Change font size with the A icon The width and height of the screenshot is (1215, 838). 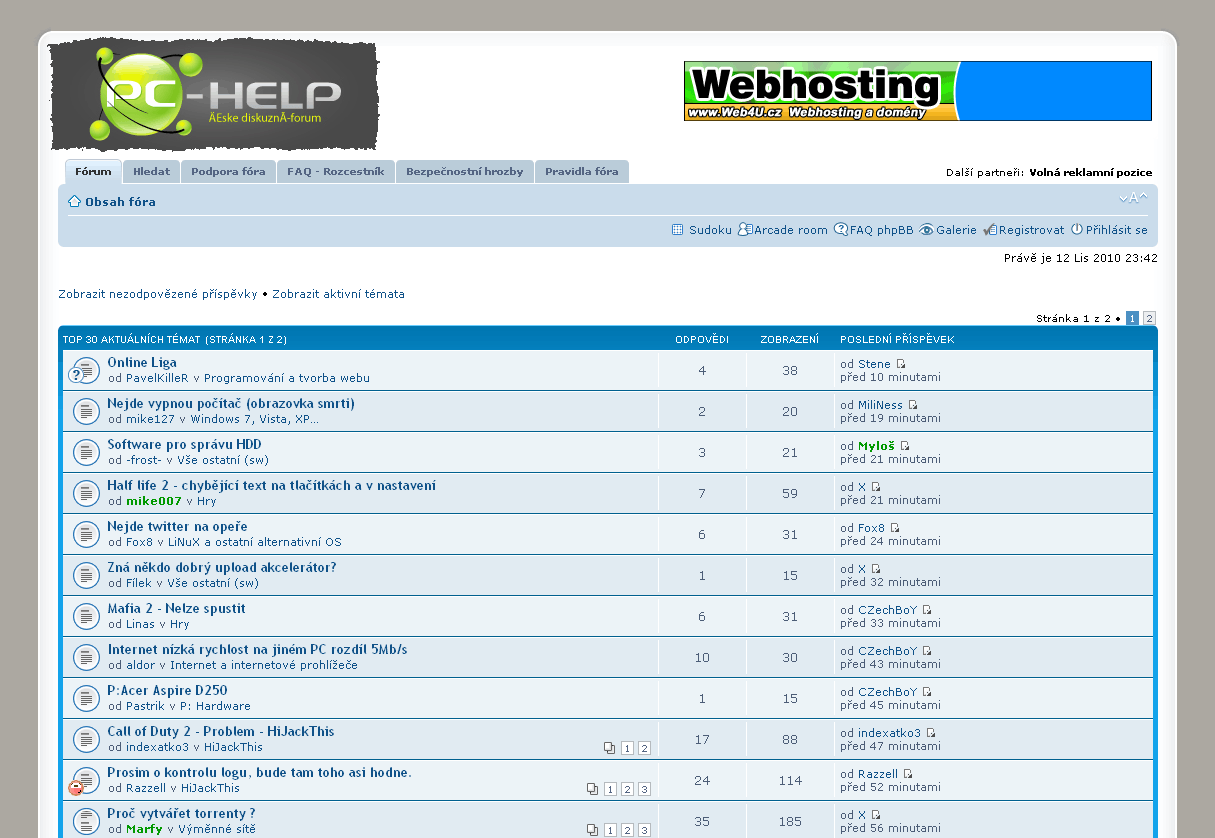[x=1133, y=198]
